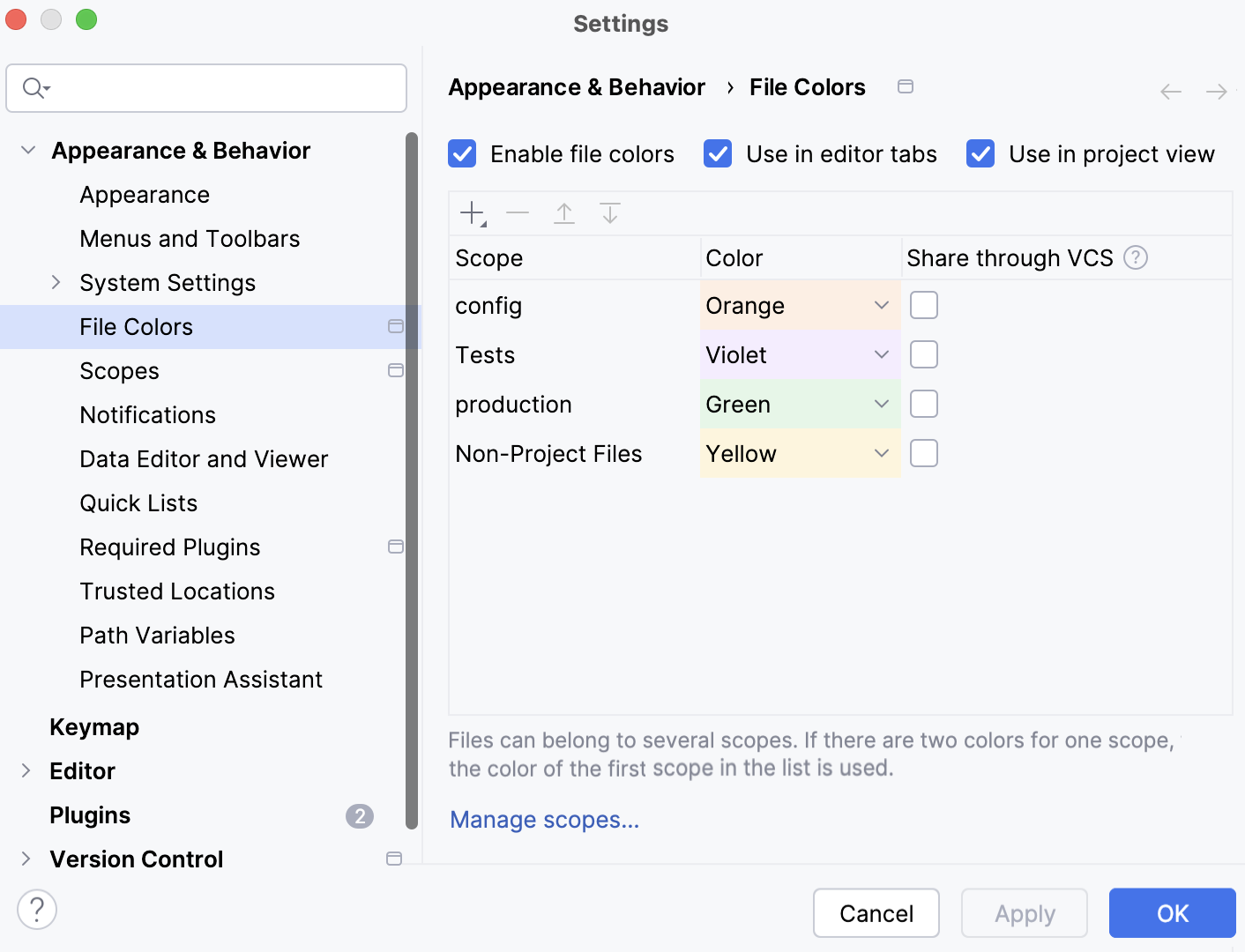Screen dimensions: 1245x952
Task: Click the Scope column header
Action: (x=575, y=257)
